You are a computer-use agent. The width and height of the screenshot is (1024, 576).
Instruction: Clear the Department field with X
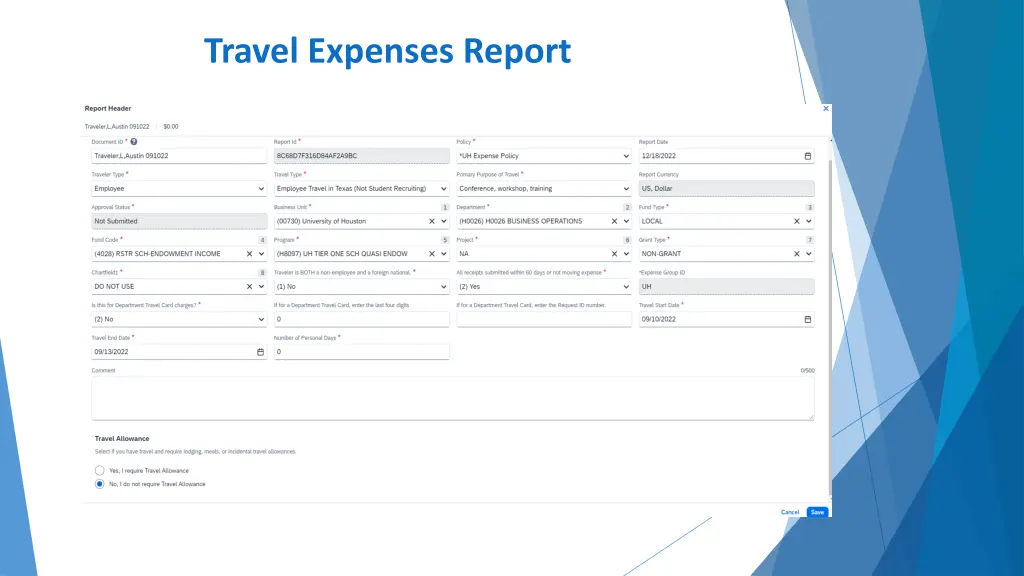click(x=614, y=221)
